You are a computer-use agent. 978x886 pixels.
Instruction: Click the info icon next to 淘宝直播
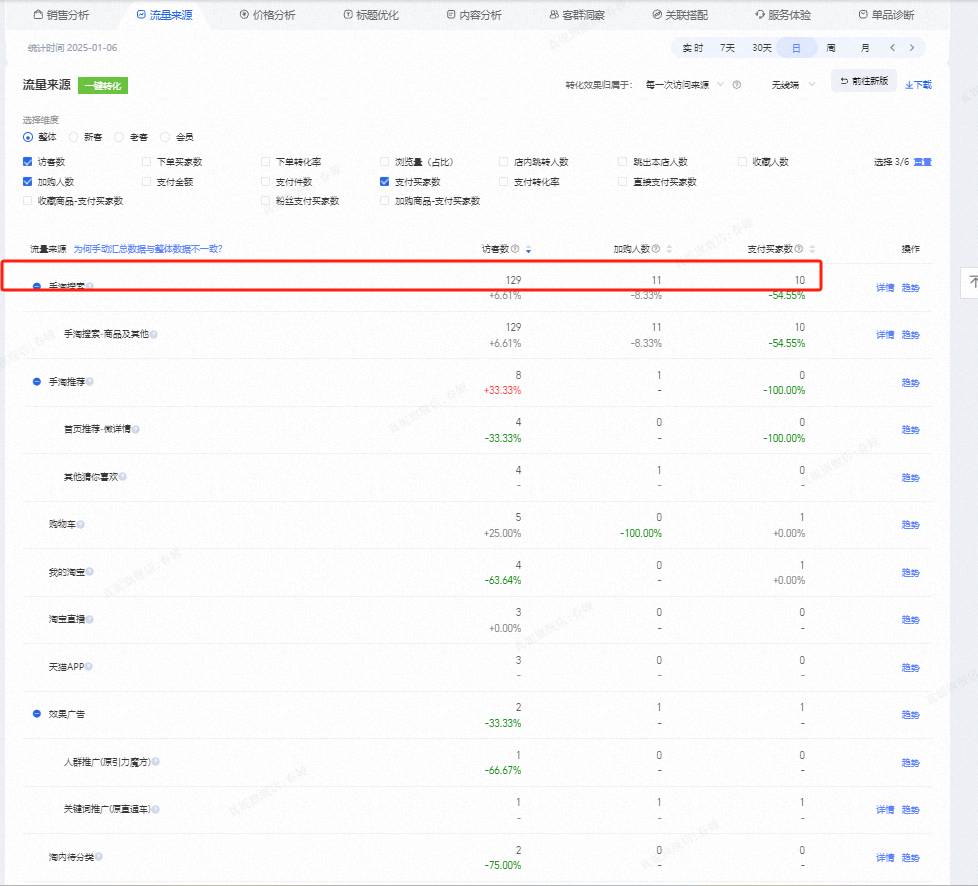pyautogui.click(x=89, y=620)
